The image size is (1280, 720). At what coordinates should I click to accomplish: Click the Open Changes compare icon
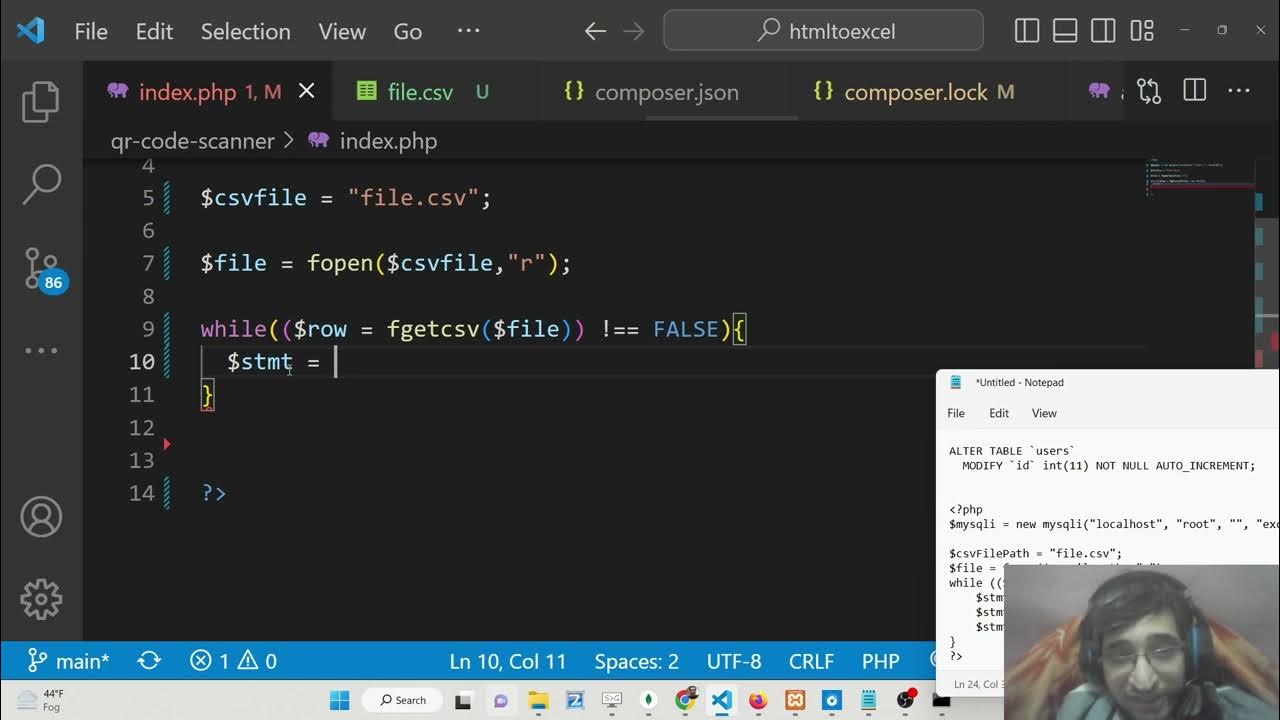1149,92
